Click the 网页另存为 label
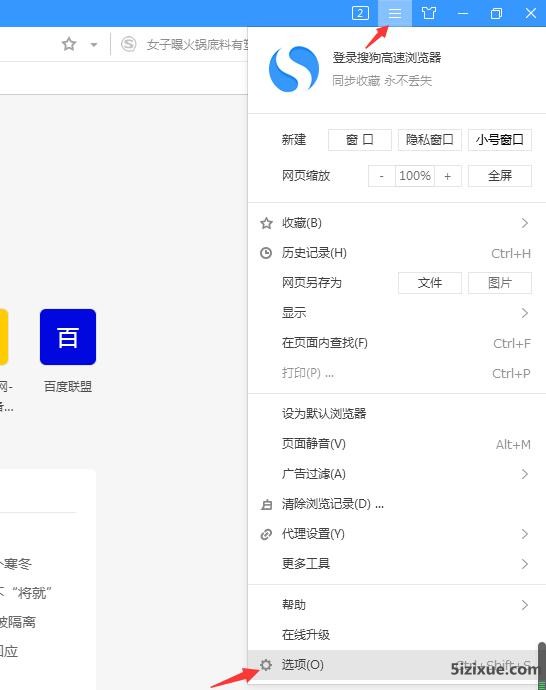Image resolution: width=546 pixels, height=690 pixels. click(311, 283)
